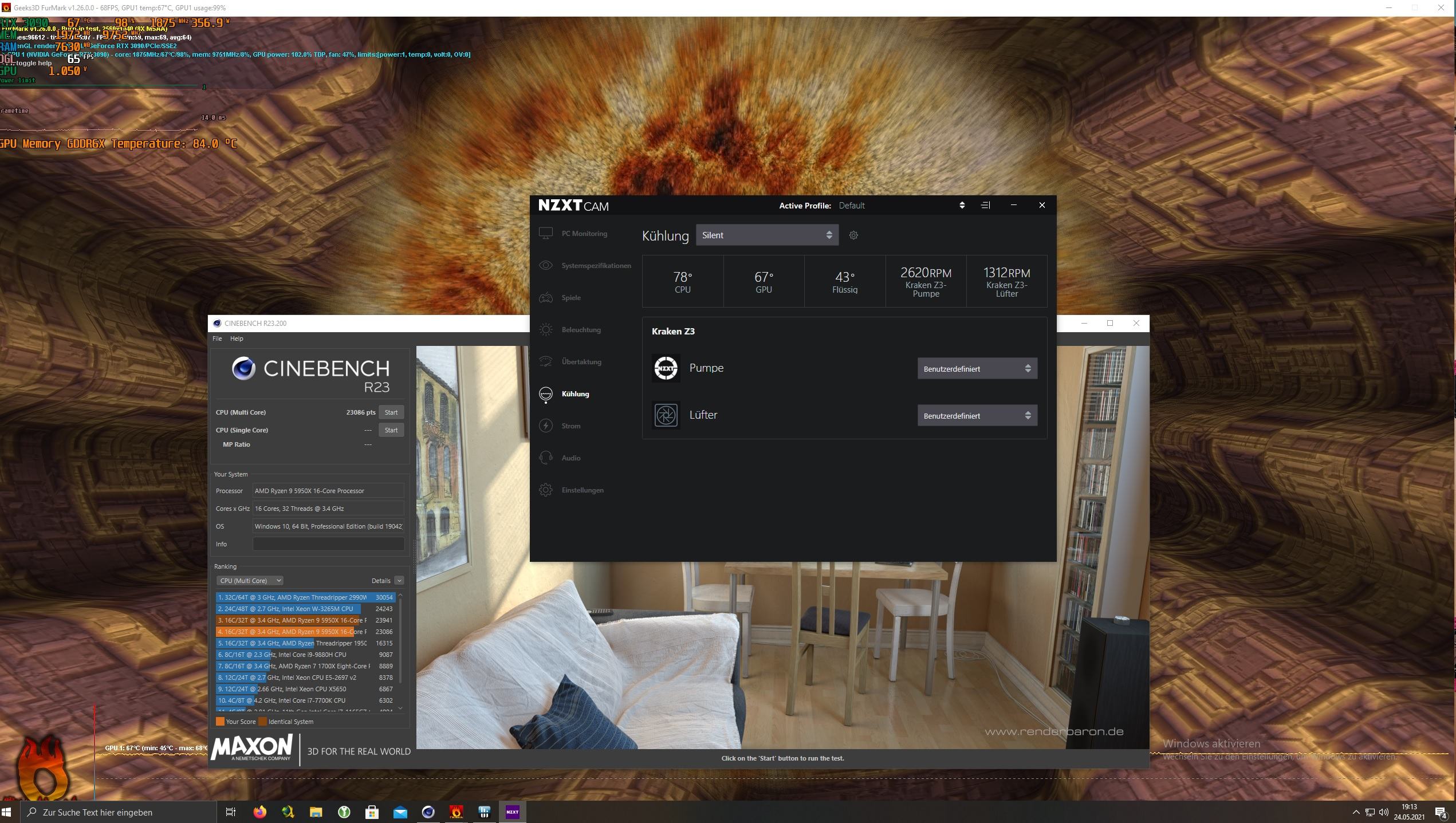Screen dimensions: 1456x823
Task: Open Strom power section
Action: point(570,426)
